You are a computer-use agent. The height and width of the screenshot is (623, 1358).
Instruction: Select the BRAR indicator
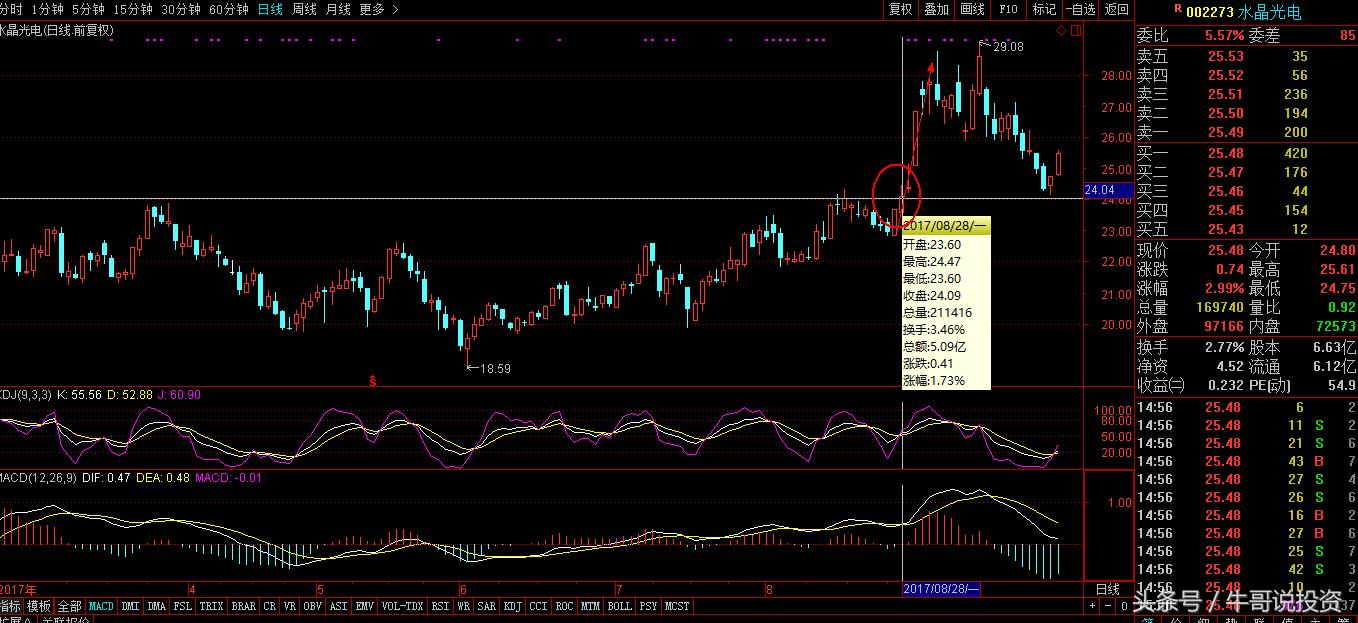pos(243,606)
